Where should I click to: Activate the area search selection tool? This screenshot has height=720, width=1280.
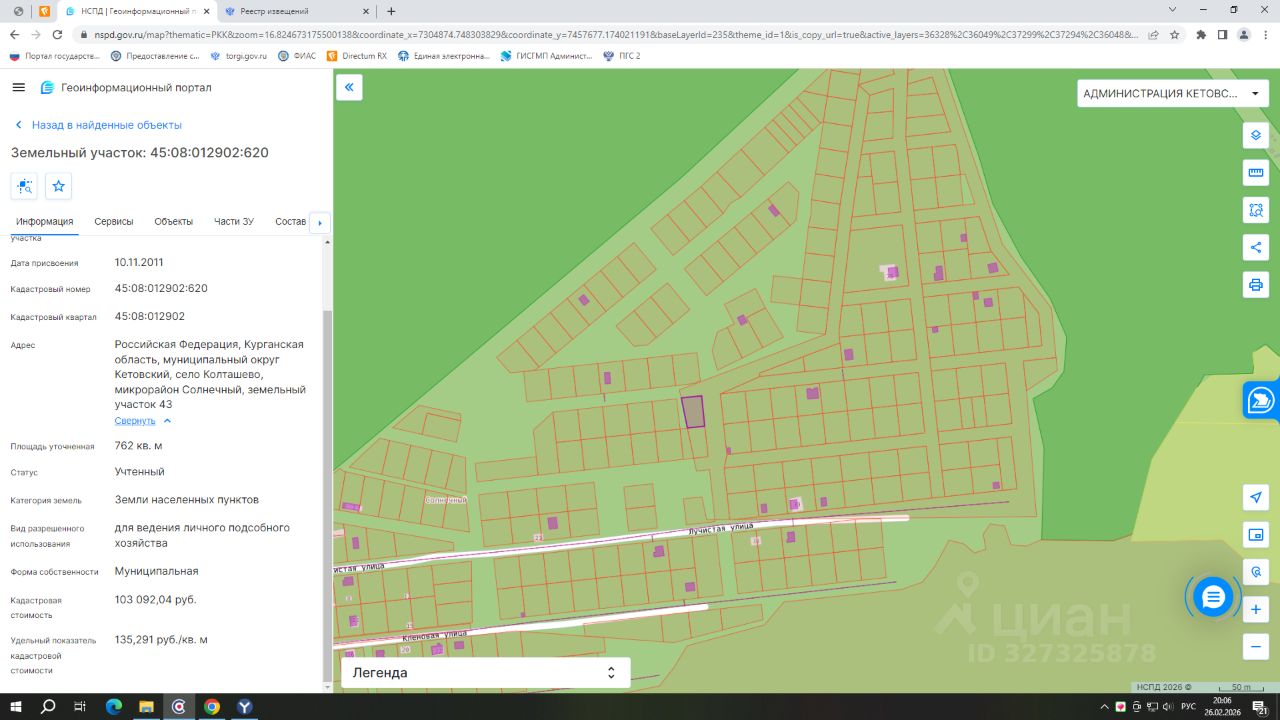(1256, 210)
